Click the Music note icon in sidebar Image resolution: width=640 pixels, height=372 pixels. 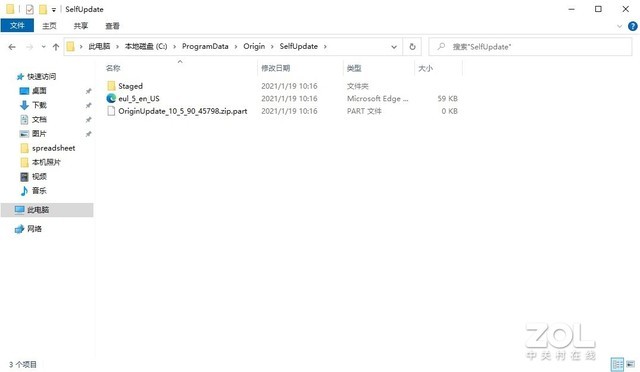[x=24, y=191]
